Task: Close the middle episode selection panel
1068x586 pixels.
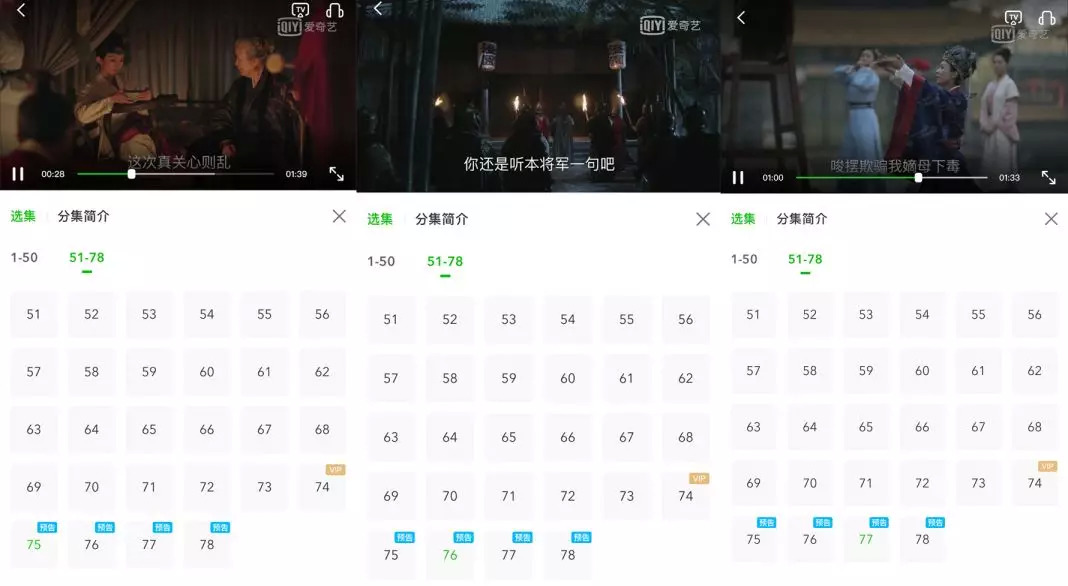Action: (x=703, y=219)
